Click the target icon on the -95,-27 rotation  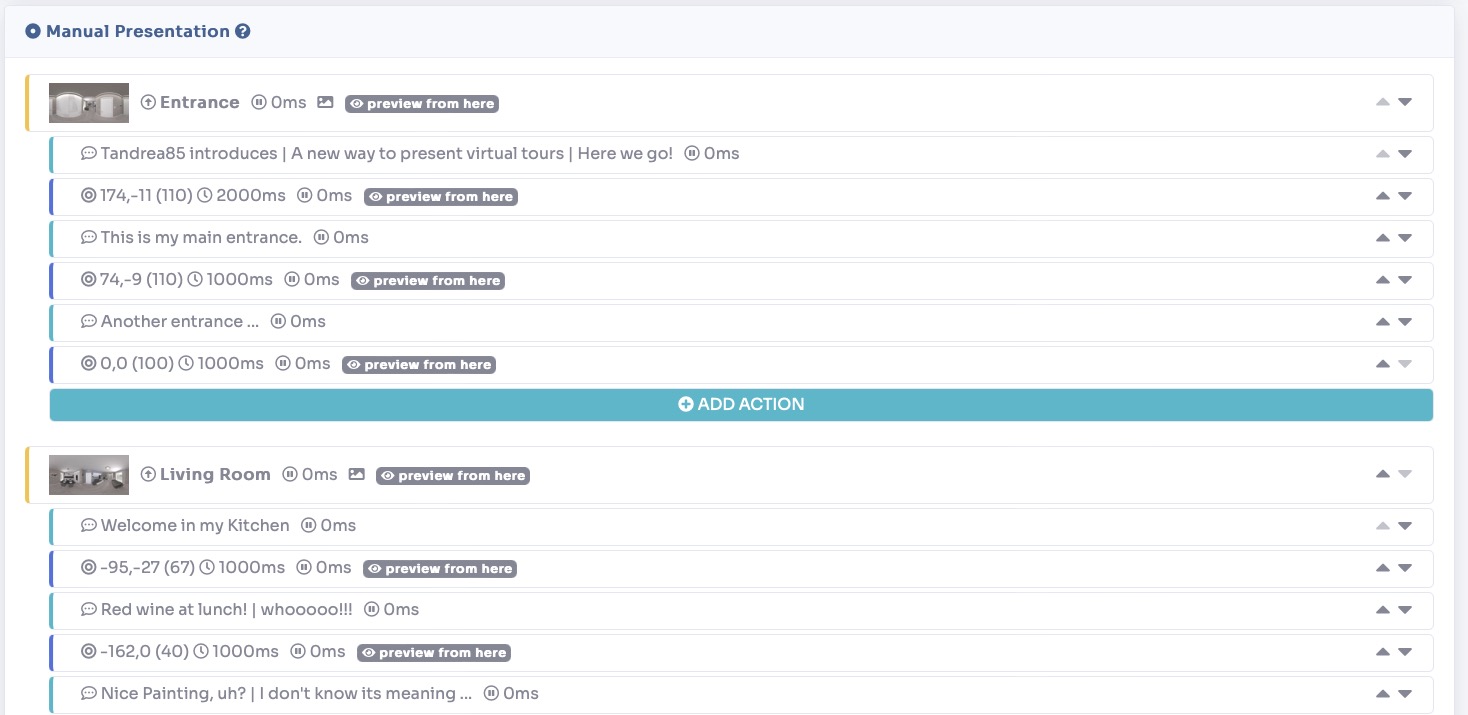click(88, 567)
